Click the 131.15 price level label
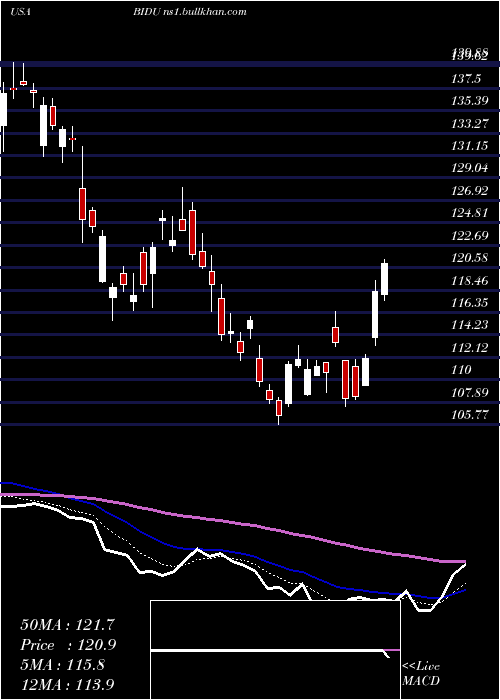 (470, 146)
